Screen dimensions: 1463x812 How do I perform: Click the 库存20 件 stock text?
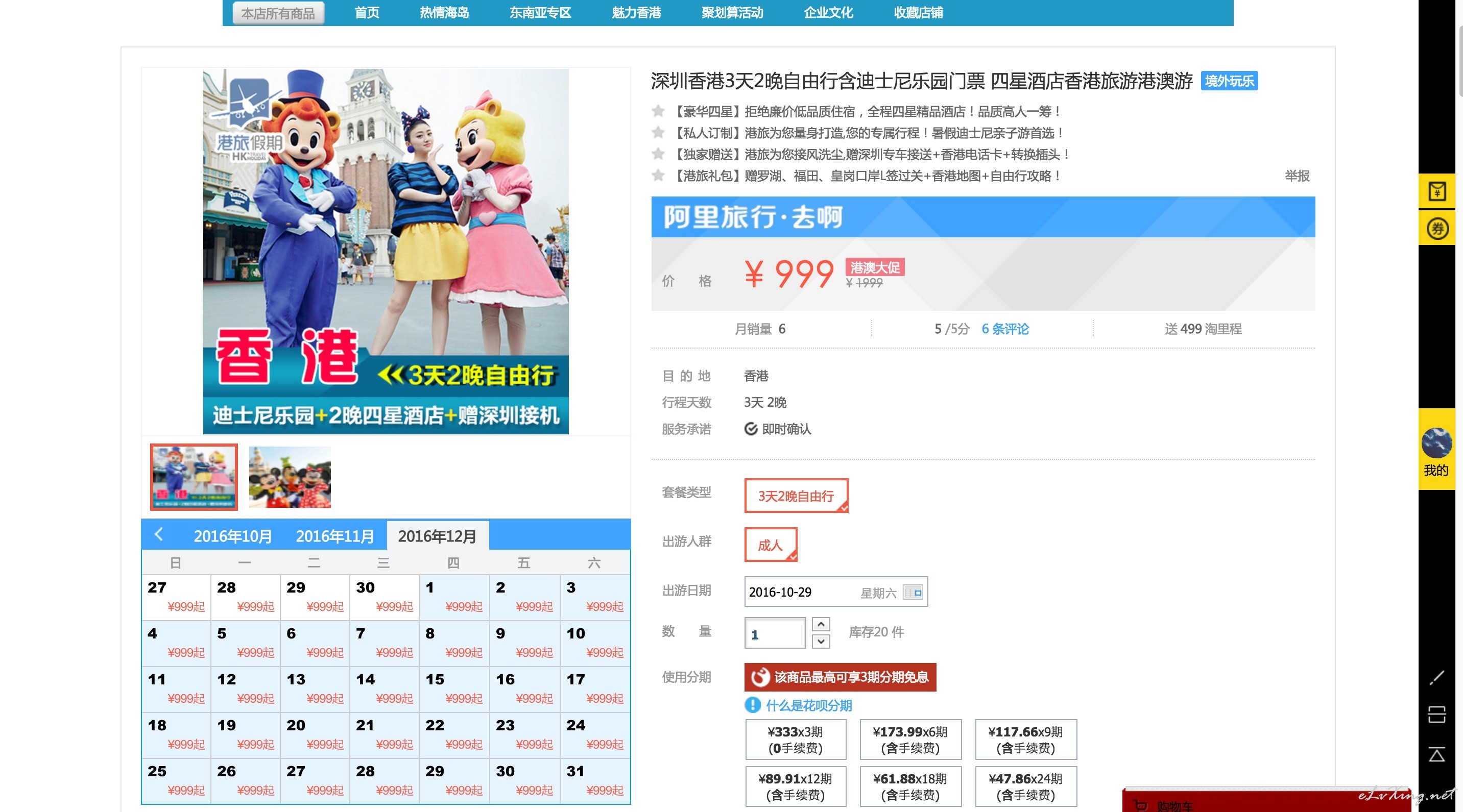click(876, 631)
